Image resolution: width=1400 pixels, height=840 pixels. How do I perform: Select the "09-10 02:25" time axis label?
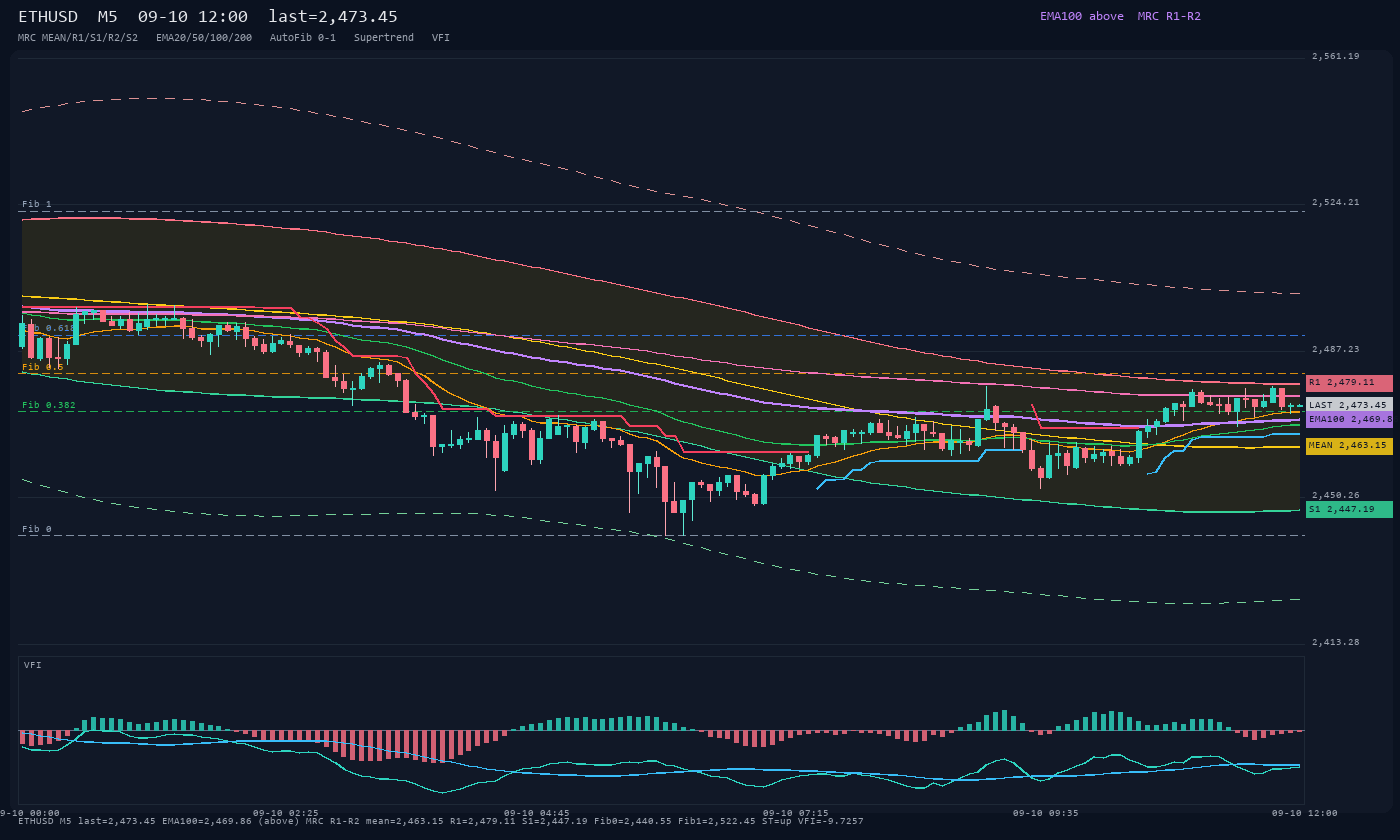pos(286,813)
